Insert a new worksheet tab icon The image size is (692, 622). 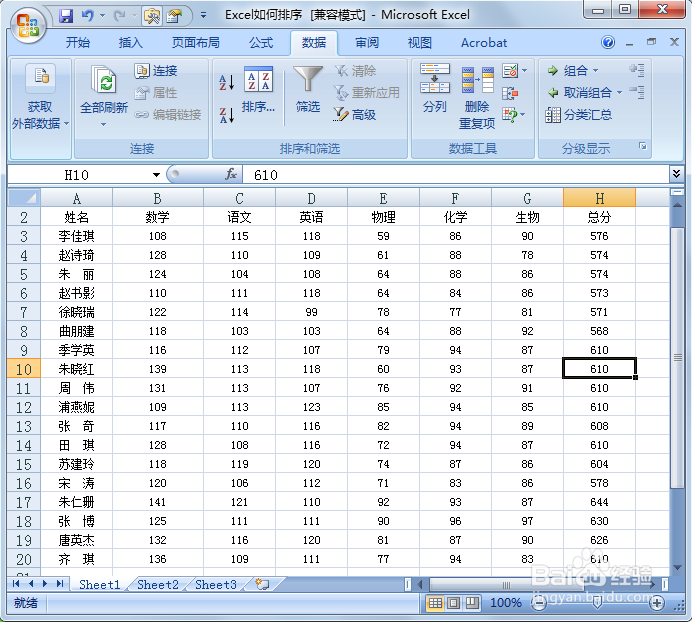coord(263,584)
